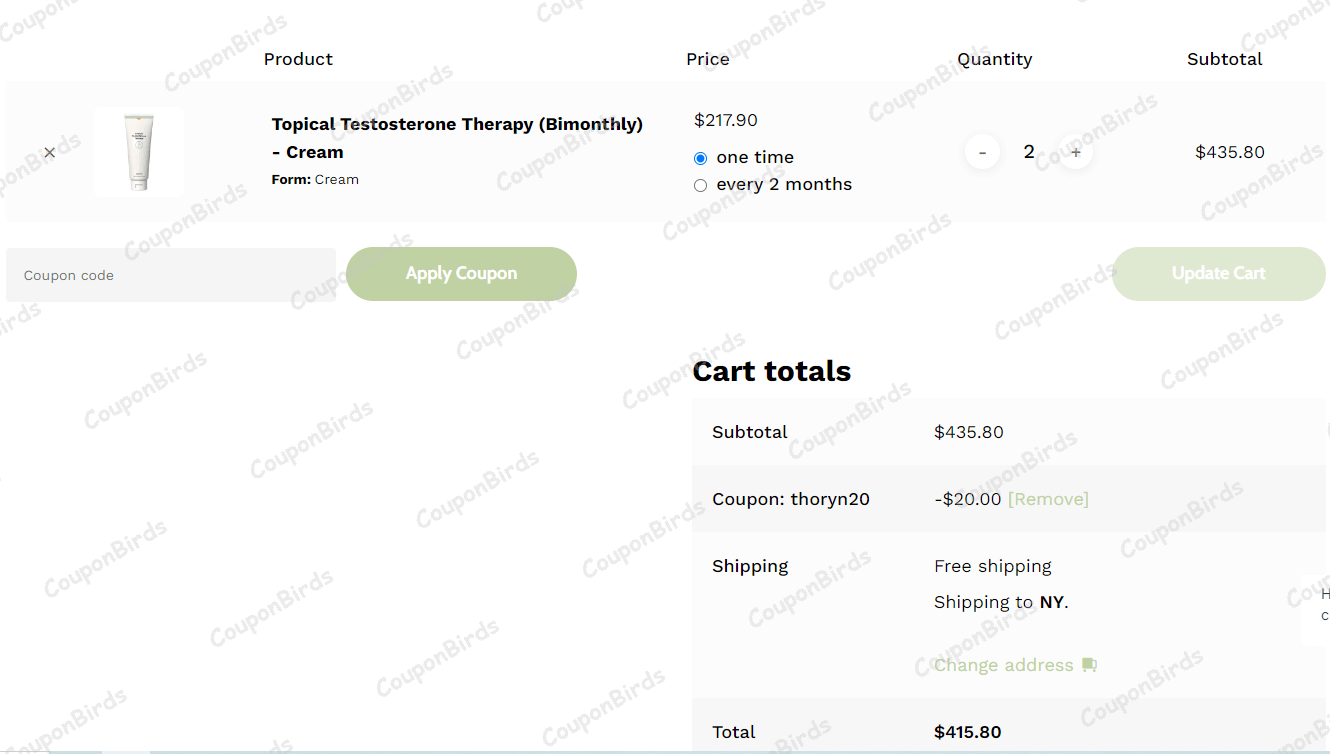Click the Free shipping text
The height and width of the screenshot is (754, 1330).
[x=993, y=566]
